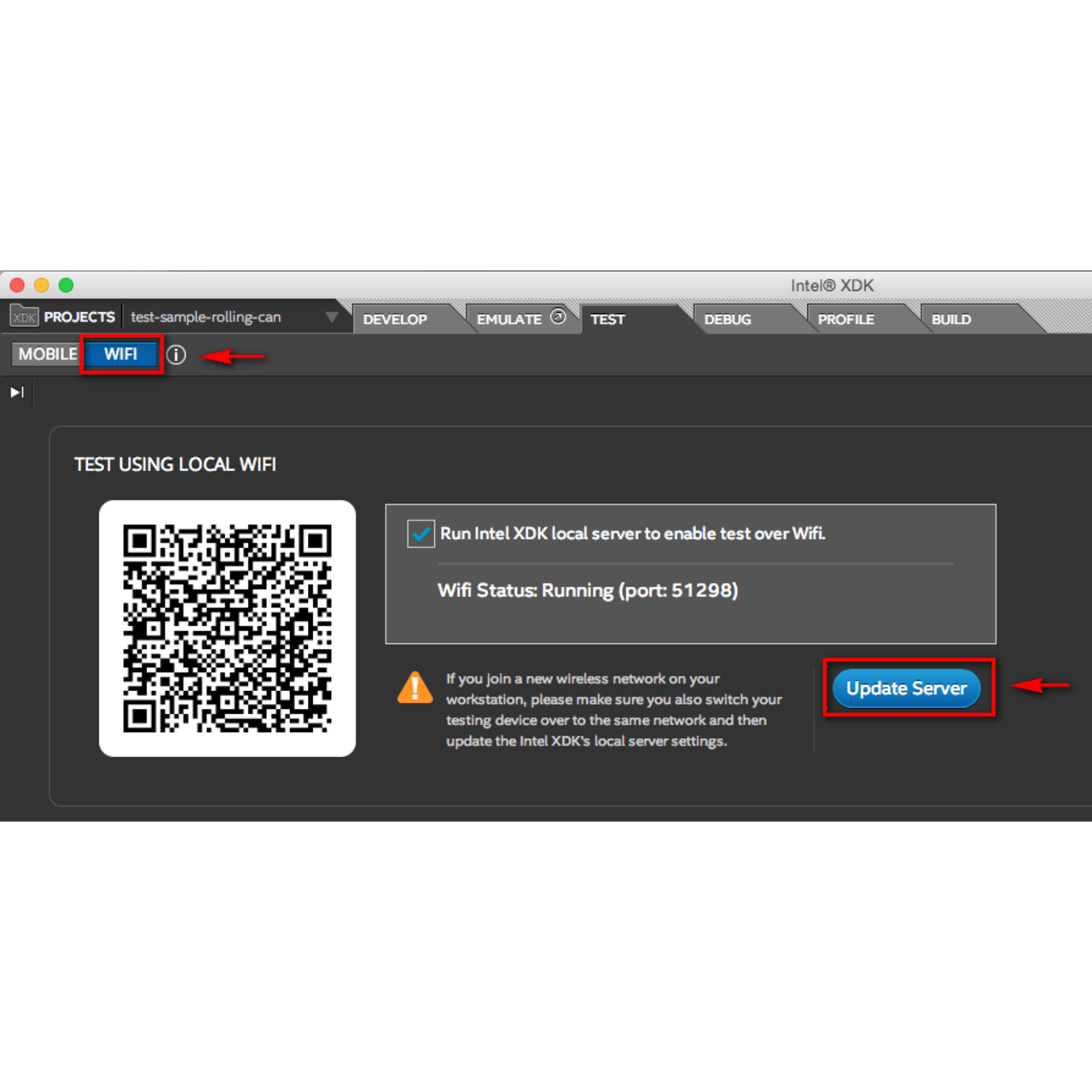Viewport: 1092px width, 1092px height.
Task: Click the sidebar collapse arrow icon
Action: [x=17, y=392]
